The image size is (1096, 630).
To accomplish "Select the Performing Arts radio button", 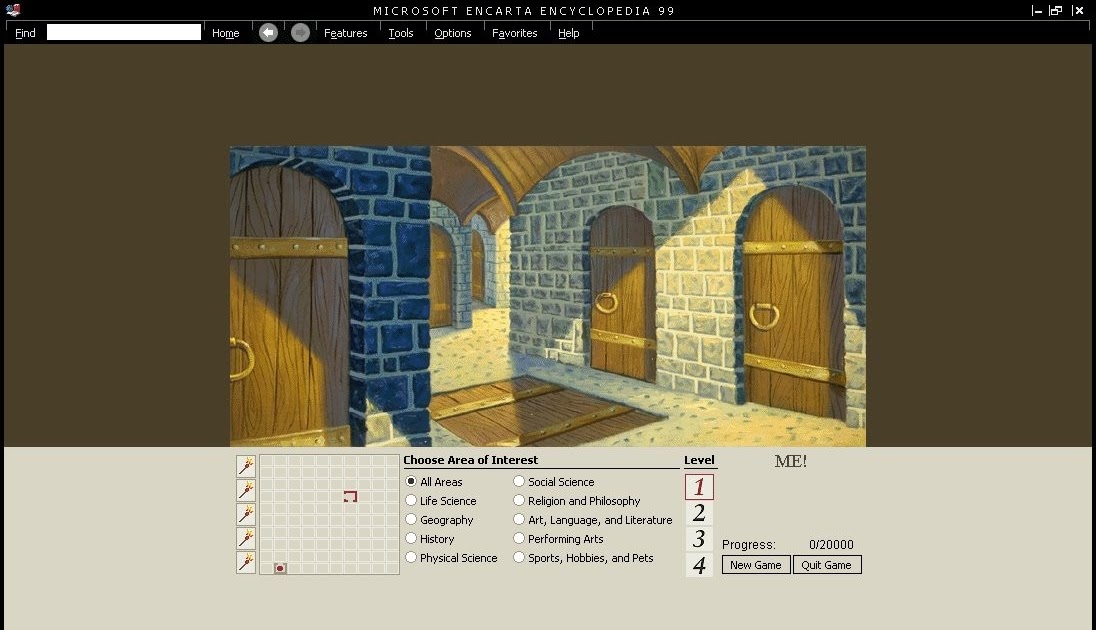I will click(x=519, y=538).
